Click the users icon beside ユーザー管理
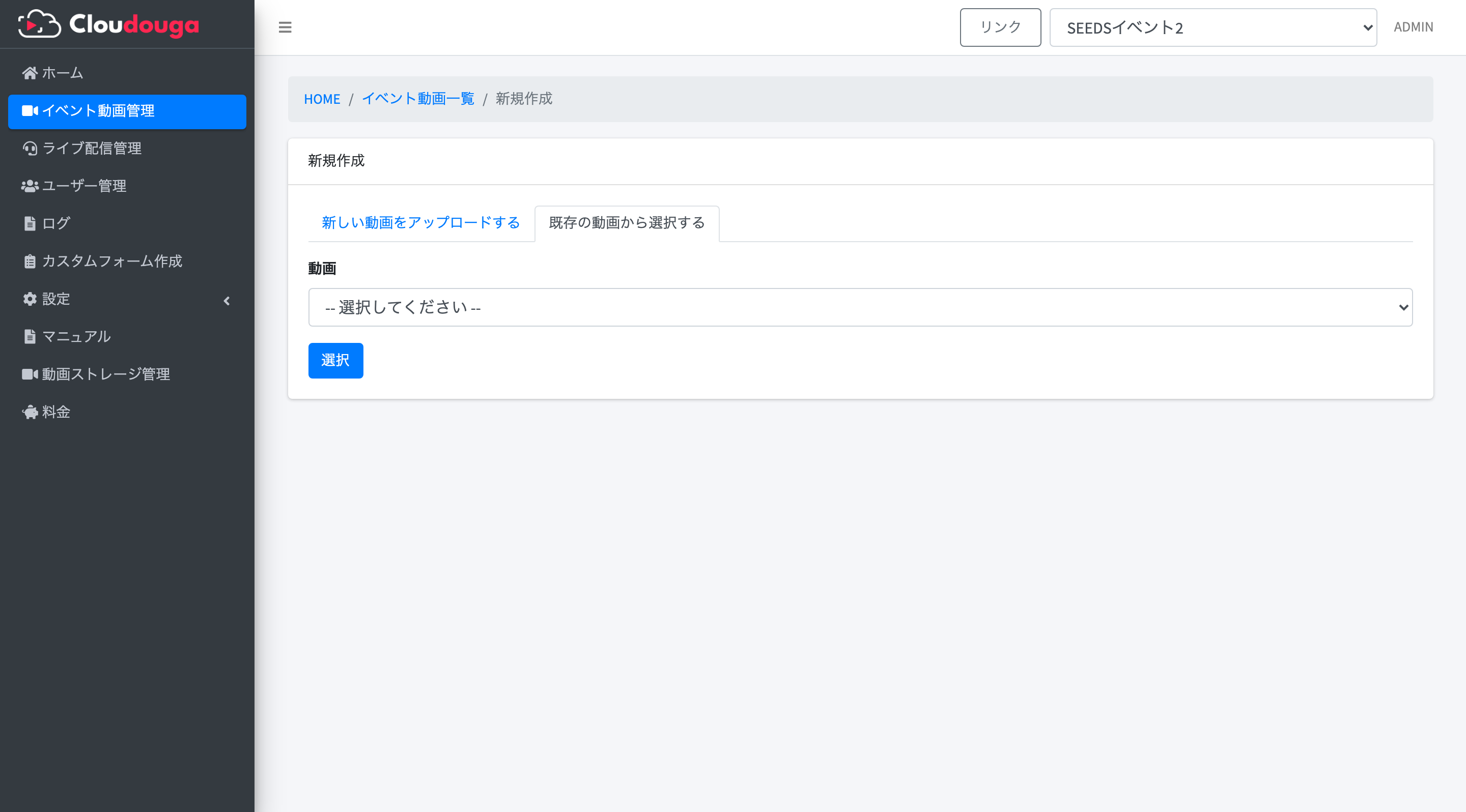Viewport: 1466px width, 812px height. pyautogui.click(x=30, y=186)
